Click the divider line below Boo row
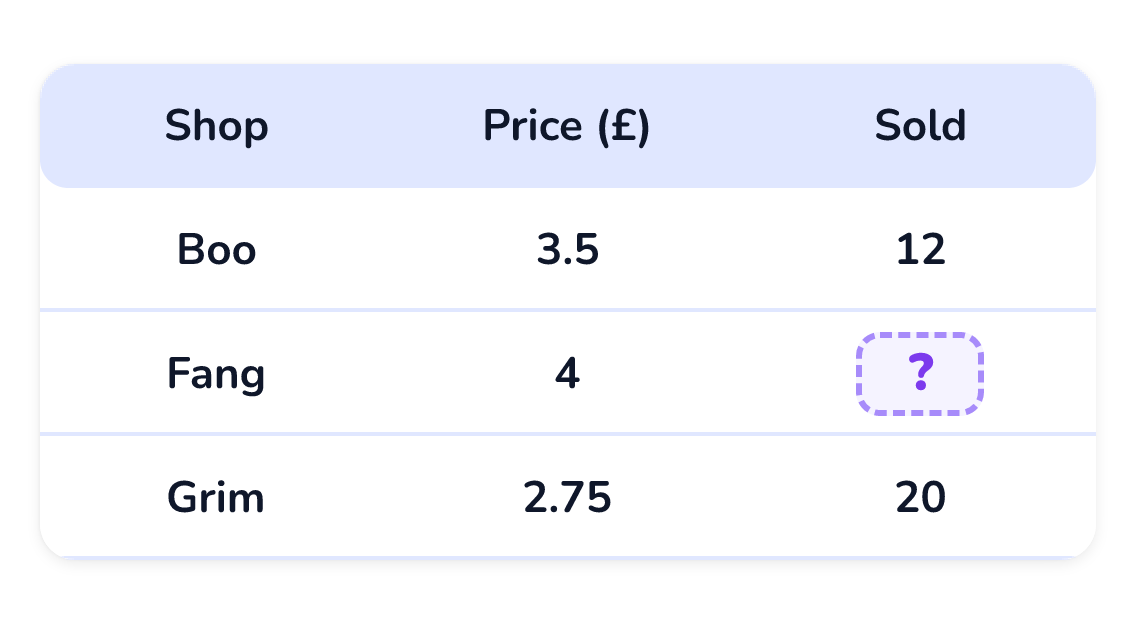Viewport: 1136px width, 624px height. pyautogui.click(x=568, y=311)
